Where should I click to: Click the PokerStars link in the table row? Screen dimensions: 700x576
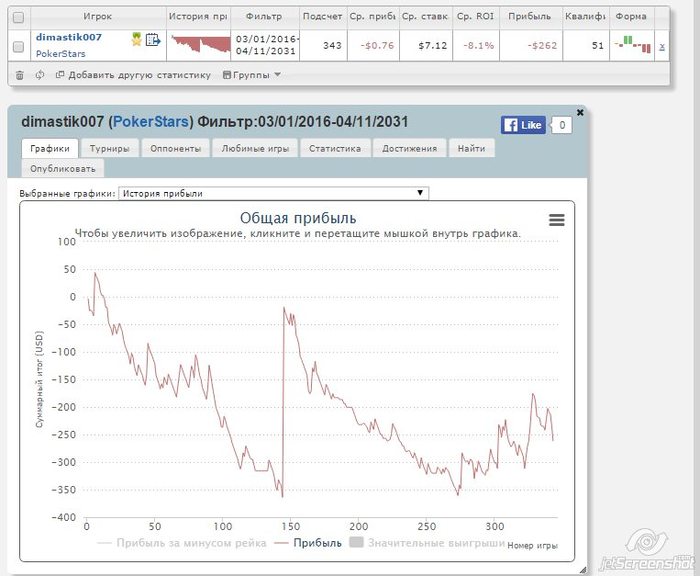click(x=60, y=54)
